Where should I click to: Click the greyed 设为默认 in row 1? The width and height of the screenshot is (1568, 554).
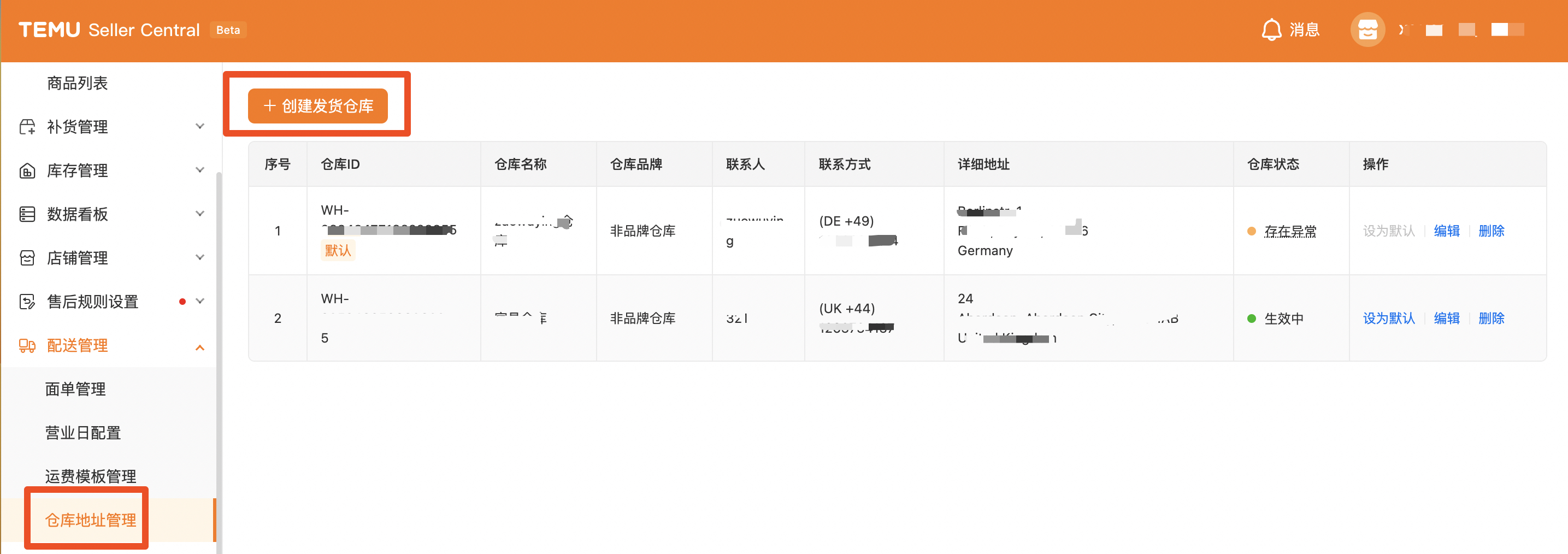1389,231
